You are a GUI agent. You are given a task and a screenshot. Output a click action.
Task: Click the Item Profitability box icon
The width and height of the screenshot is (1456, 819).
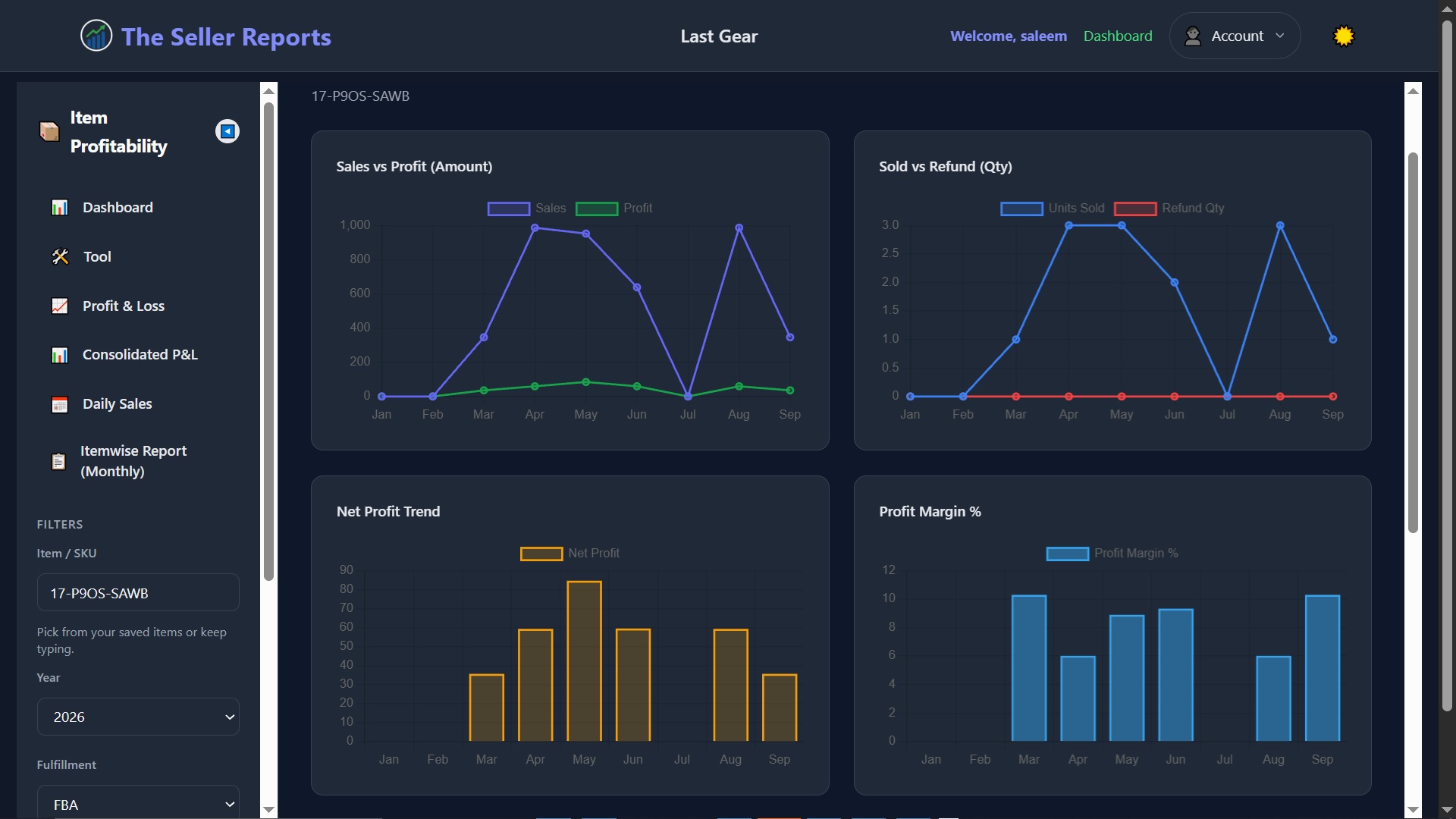coord(49,131)
